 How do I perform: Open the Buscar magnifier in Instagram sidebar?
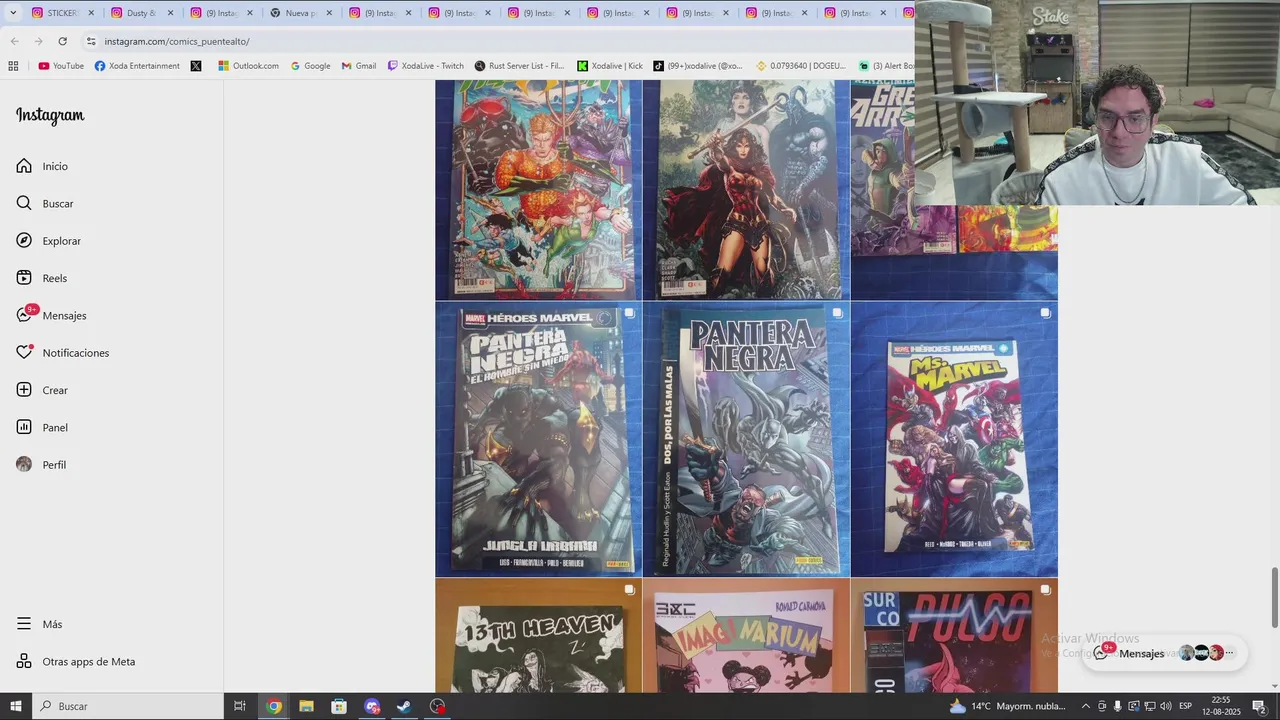click(24, 203)
